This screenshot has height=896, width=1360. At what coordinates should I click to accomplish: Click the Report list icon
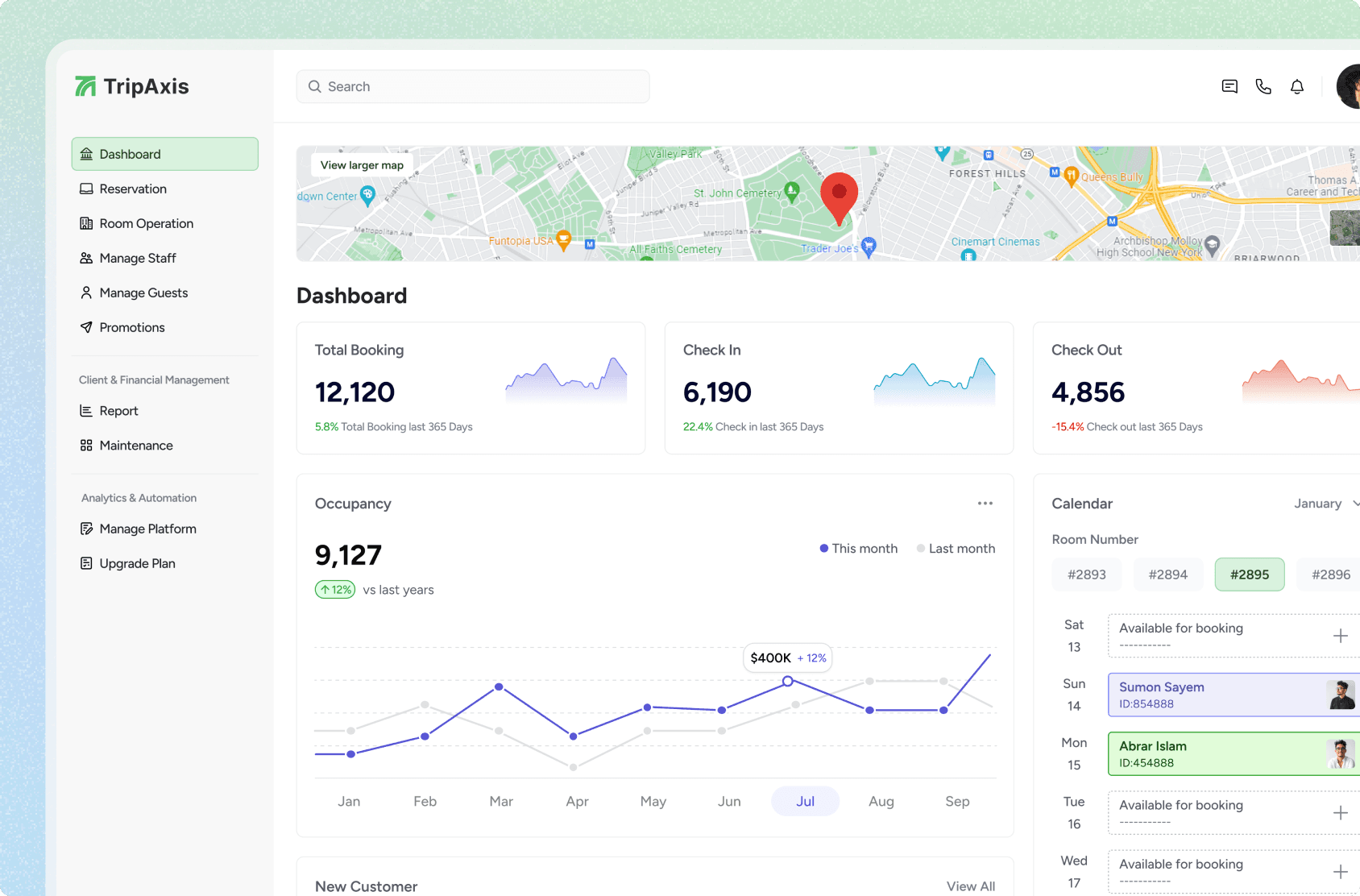pyautogui.click(x=86, y=411)
